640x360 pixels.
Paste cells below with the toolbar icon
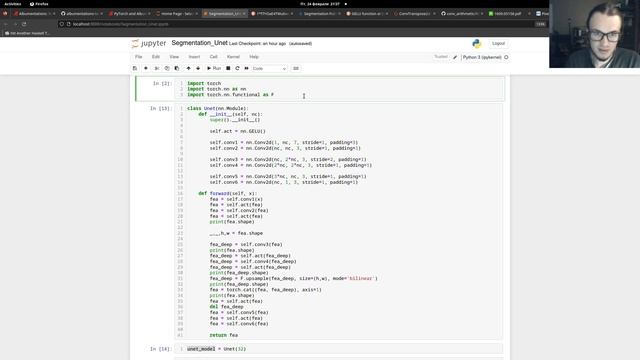coord(177,68)
